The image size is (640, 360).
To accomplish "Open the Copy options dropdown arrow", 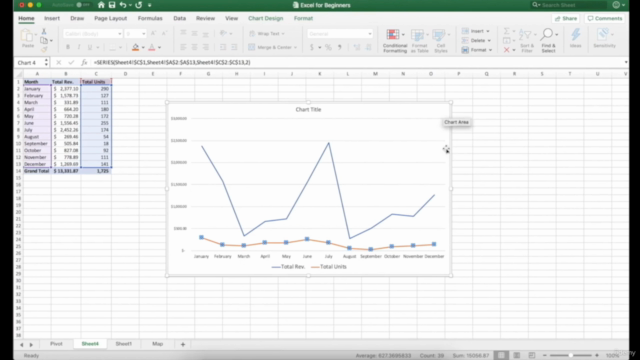I will pos(51,40).
